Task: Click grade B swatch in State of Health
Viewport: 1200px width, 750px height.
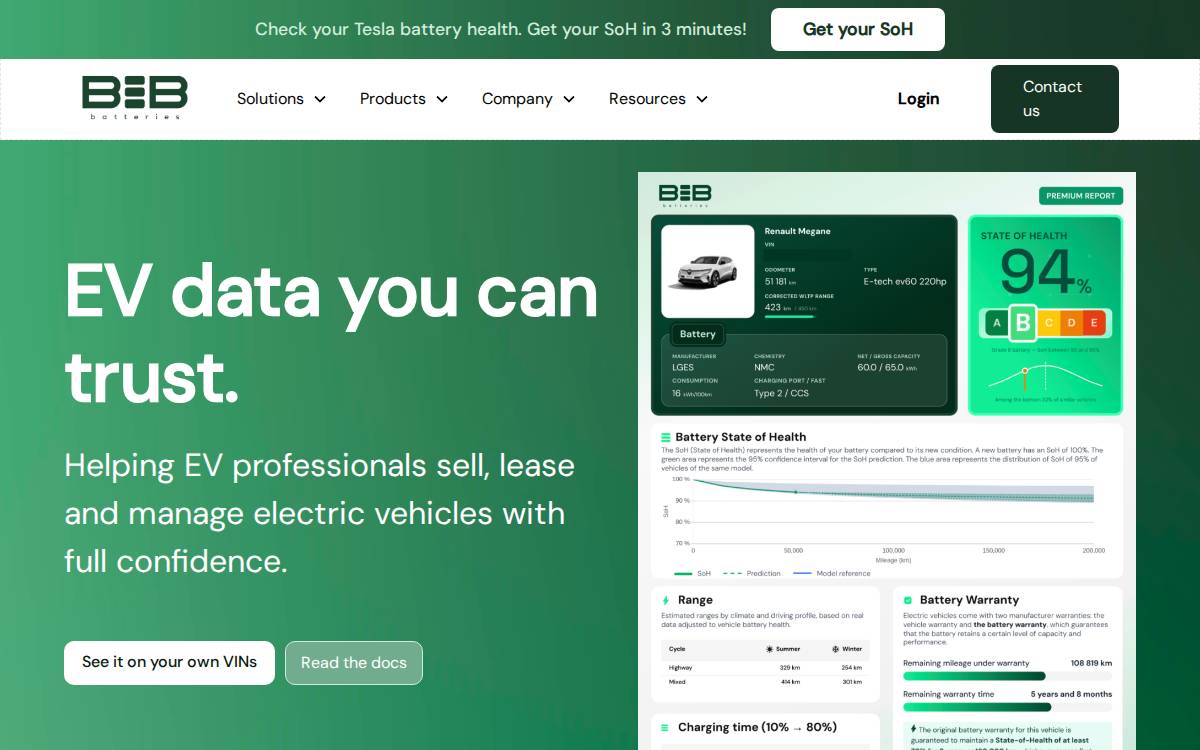Action: pos(1022,323)
